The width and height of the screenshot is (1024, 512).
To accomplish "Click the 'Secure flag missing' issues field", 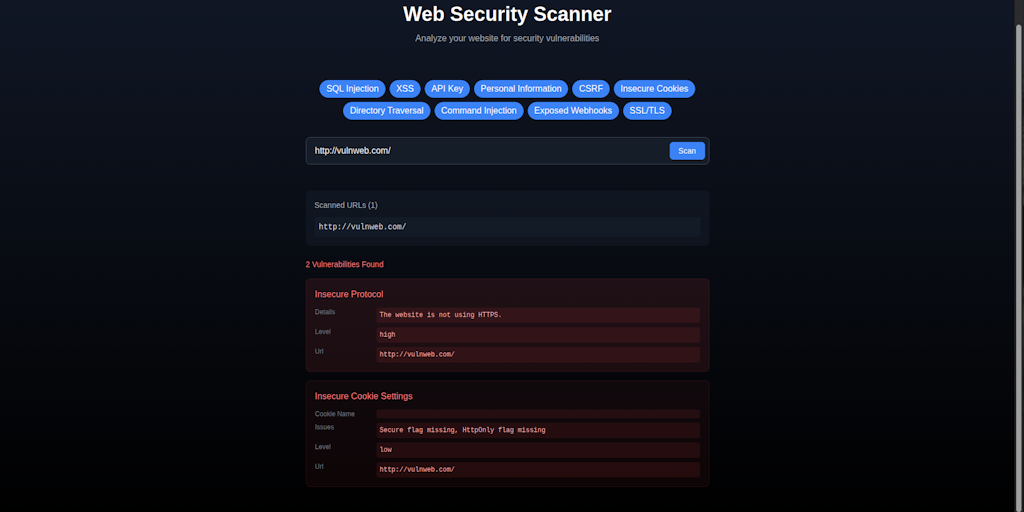I will click(x=538, y=430).
